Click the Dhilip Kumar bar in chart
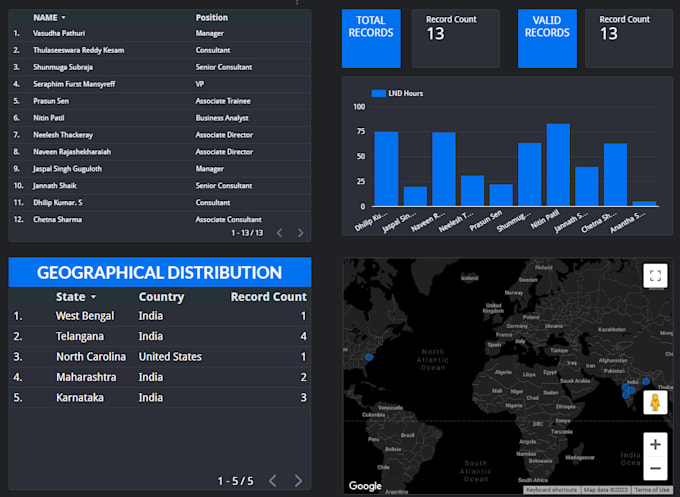 pos(386,169)
